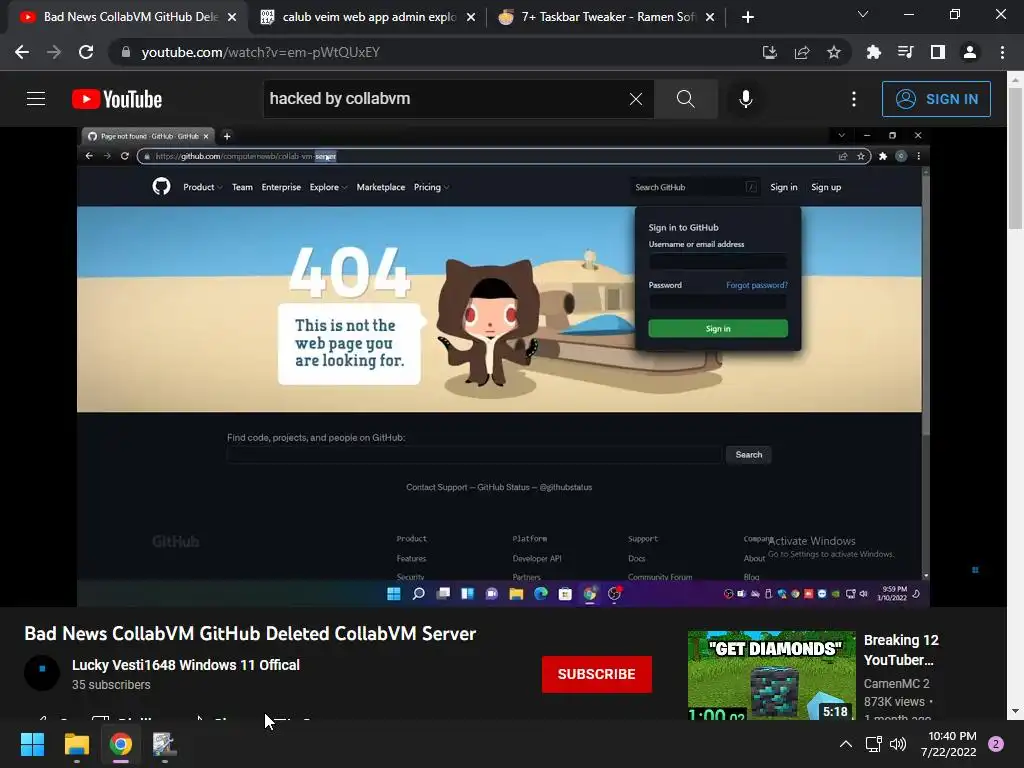The image size is (1024, 768).
Task: Open File Explorer from the taskbar
Action: click(76, 744)
